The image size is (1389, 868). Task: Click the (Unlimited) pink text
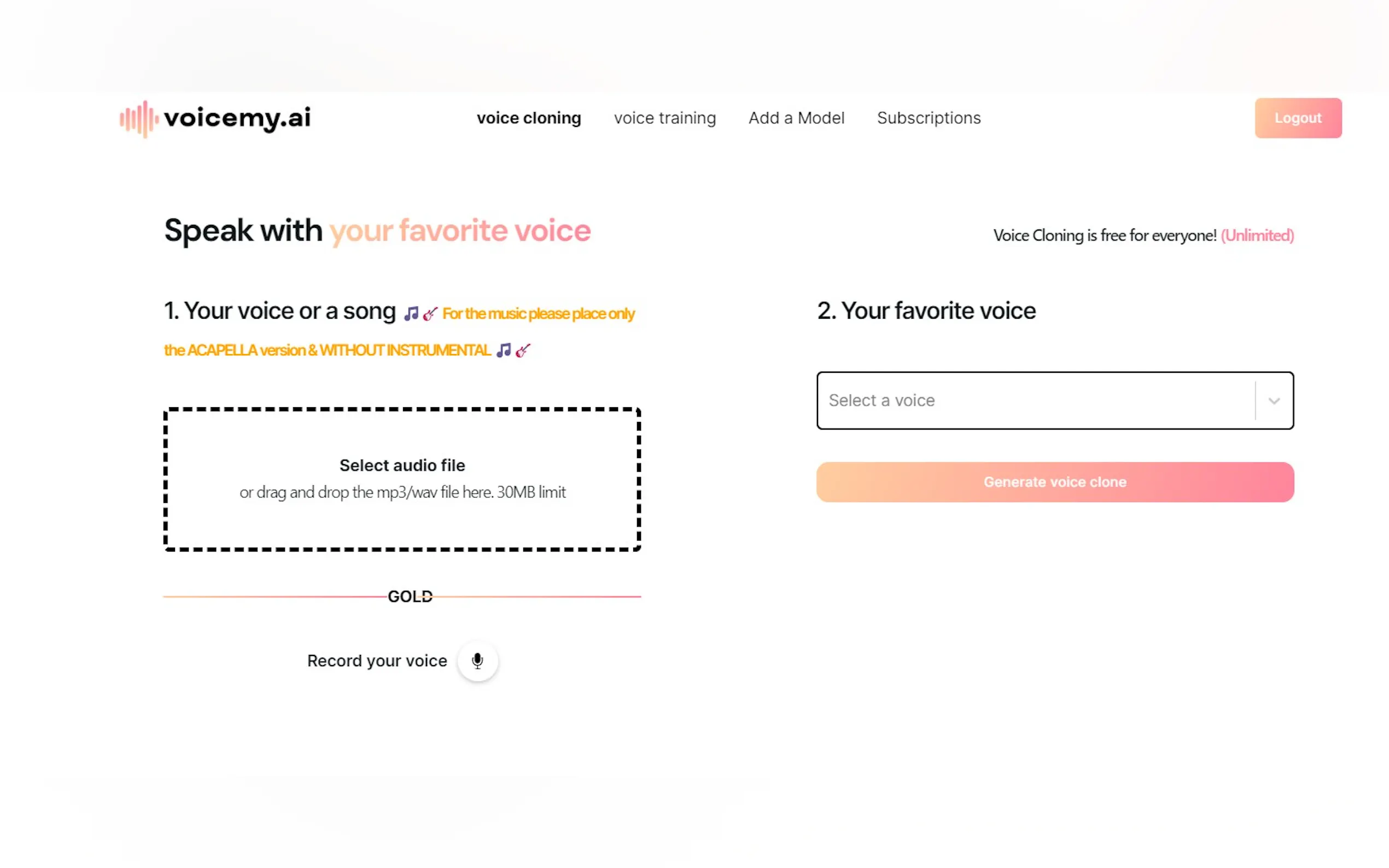tap(1256, 236)
